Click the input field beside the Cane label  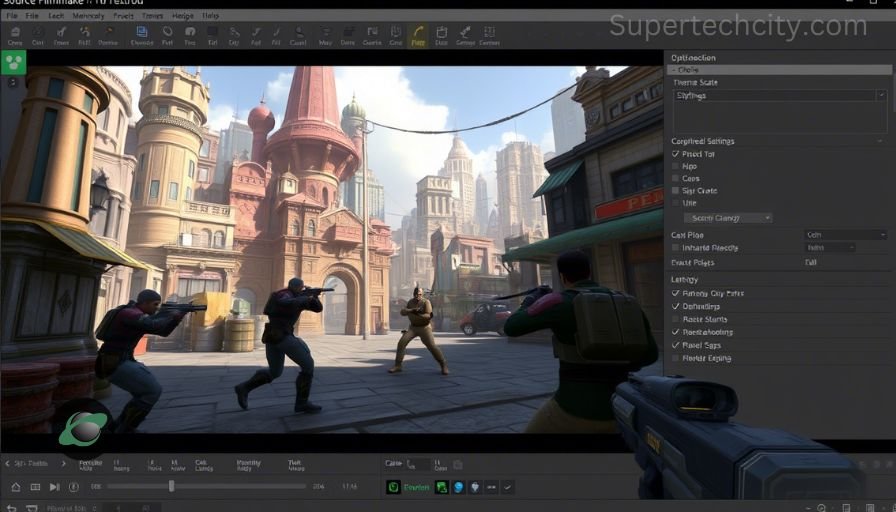pos(418,465)
